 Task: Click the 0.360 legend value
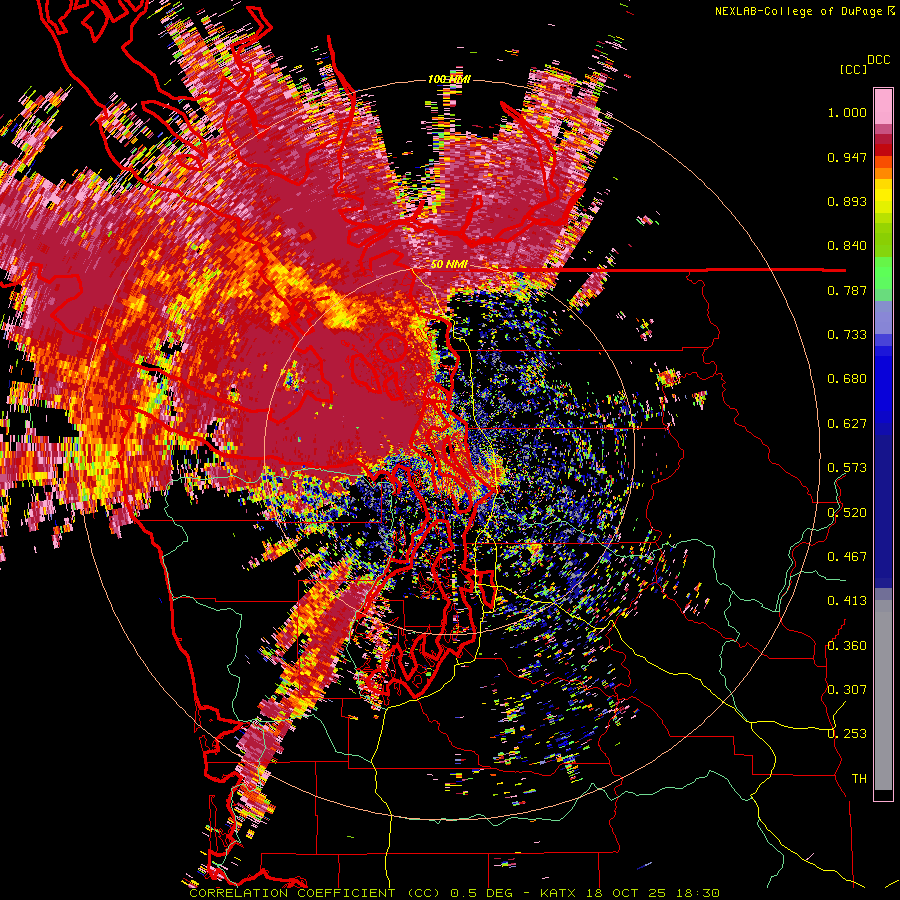(847, 646)
